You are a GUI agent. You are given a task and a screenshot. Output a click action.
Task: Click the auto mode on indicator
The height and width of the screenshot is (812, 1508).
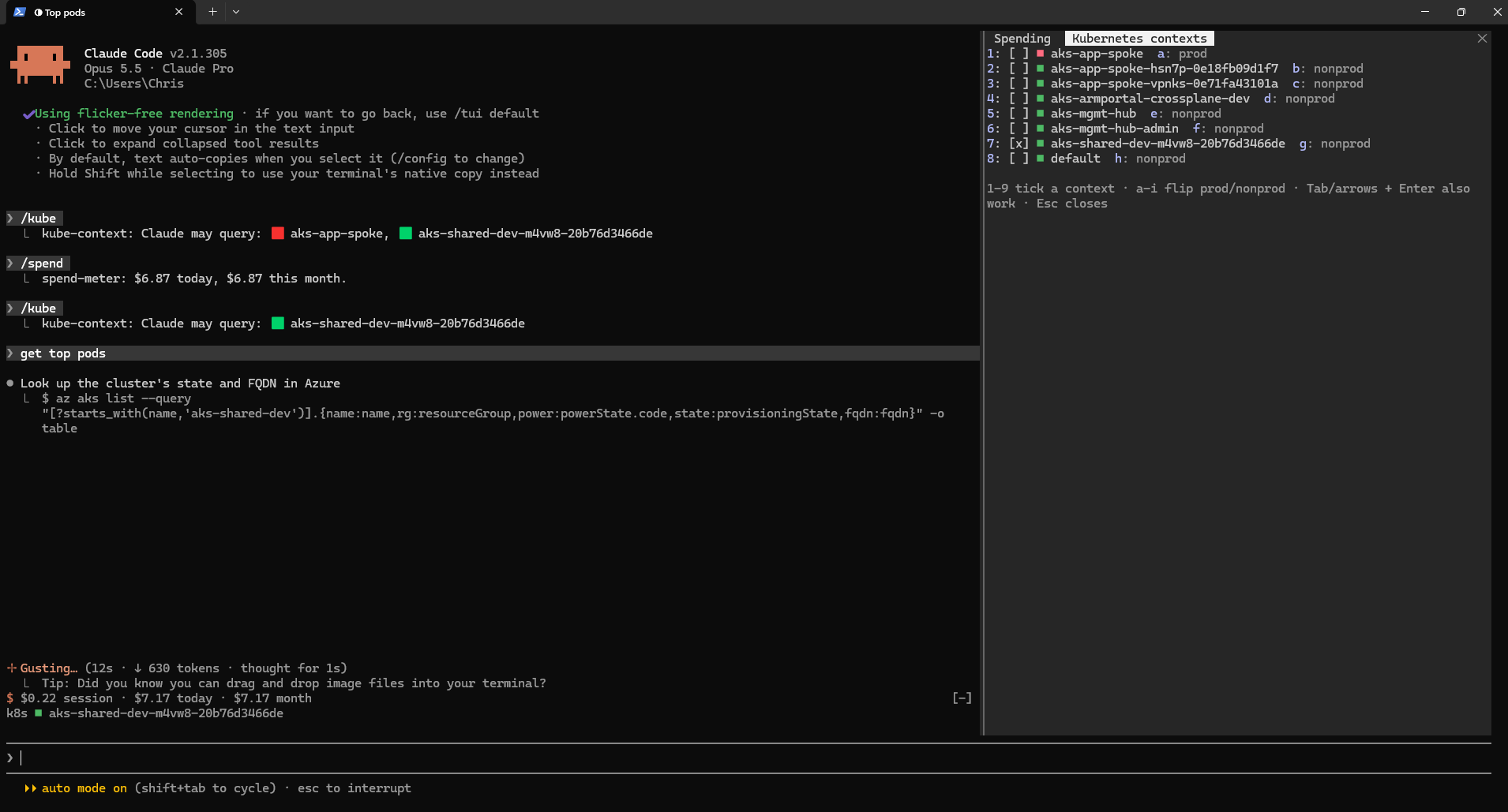tap(84, 788)
